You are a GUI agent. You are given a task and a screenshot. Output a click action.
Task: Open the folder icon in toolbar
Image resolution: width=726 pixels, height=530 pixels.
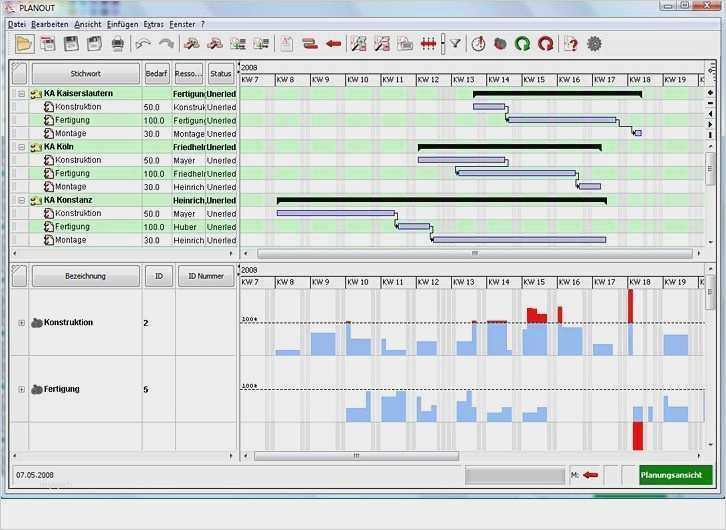pos(24,44)
